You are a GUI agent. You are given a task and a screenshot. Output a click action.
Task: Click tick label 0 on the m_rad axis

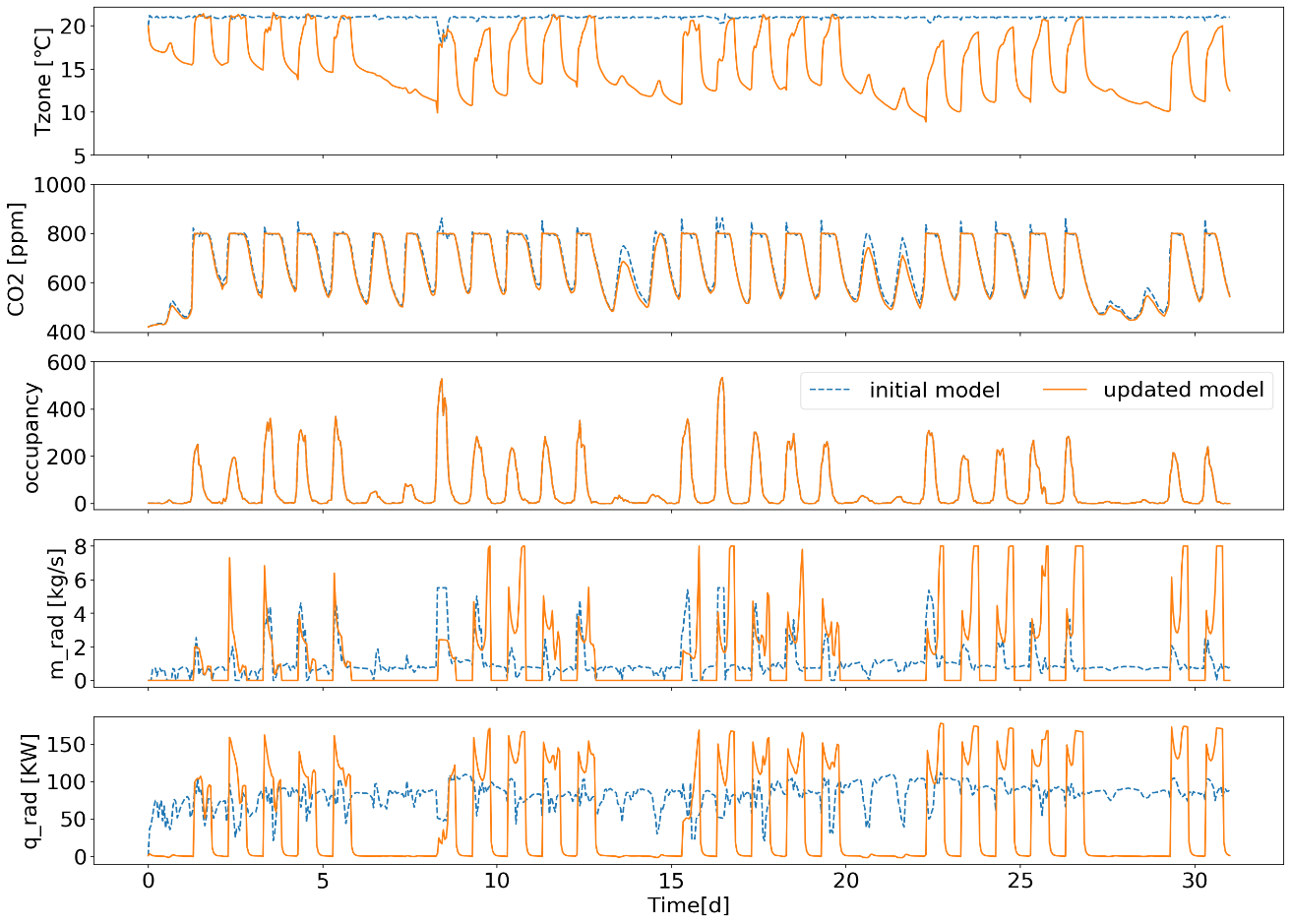pyautogui.click(x=79, y=681)
